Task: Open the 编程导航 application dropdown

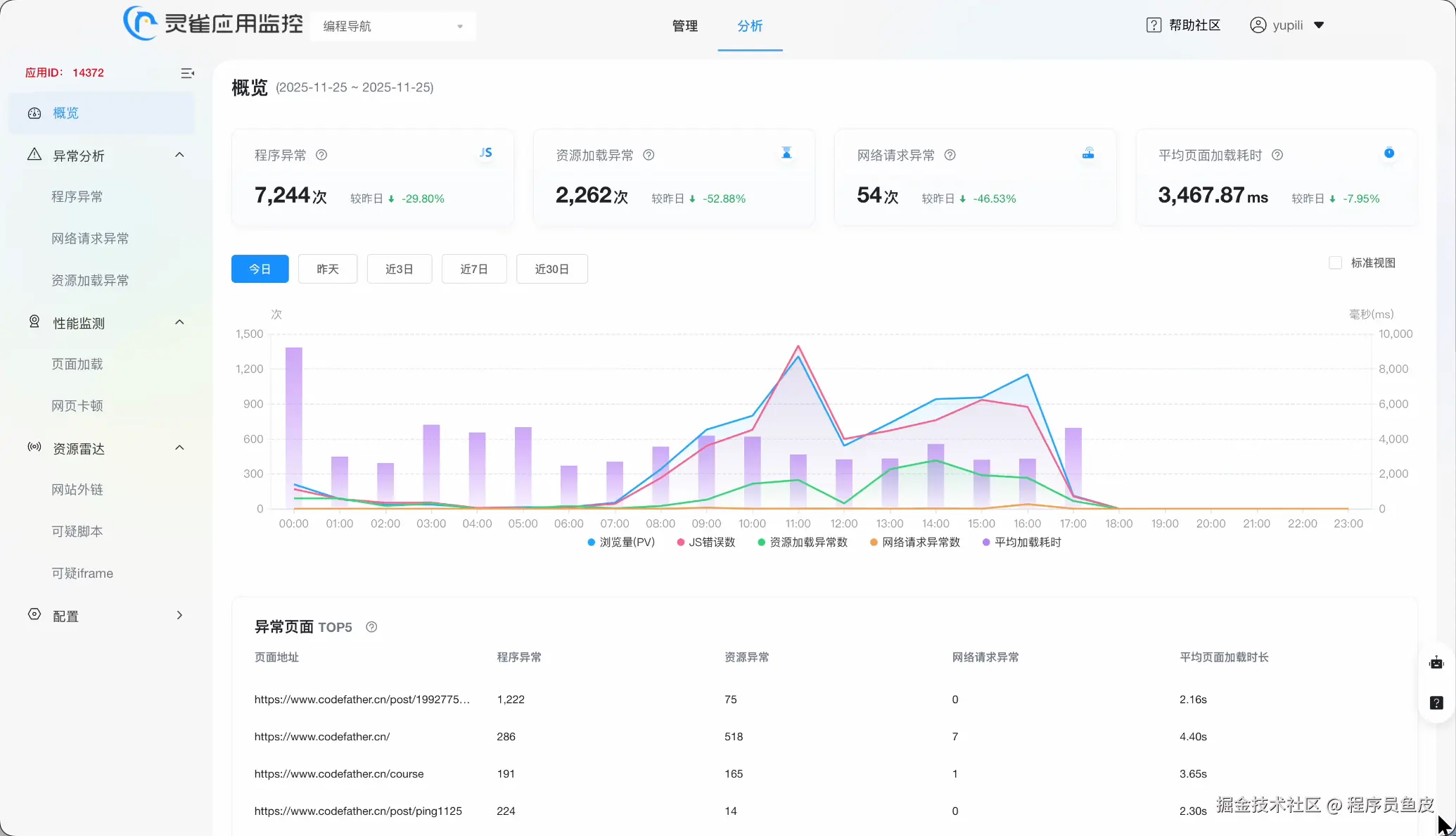Action: [x=392, y=26]
